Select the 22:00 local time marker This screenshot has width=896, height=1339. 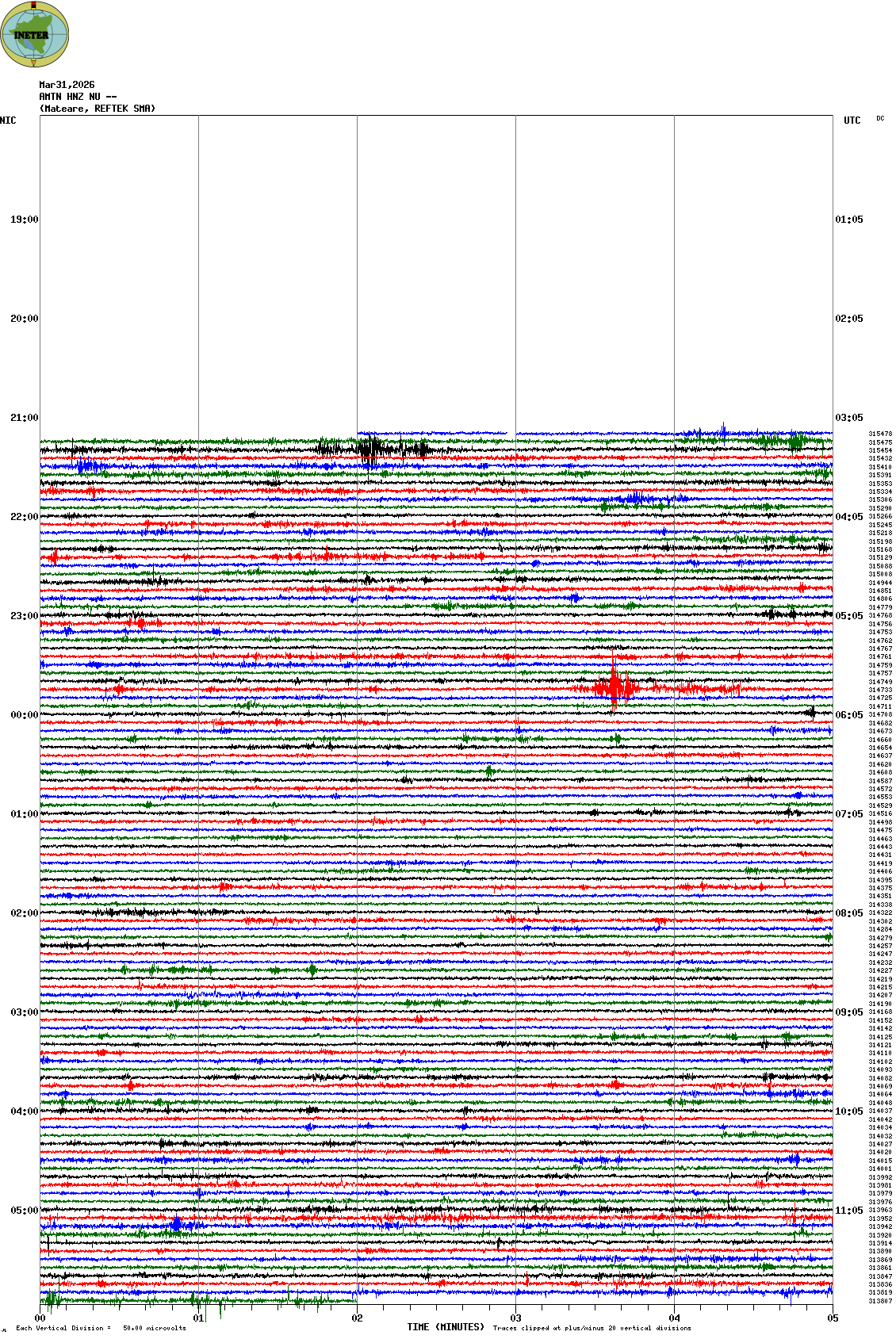24,517
